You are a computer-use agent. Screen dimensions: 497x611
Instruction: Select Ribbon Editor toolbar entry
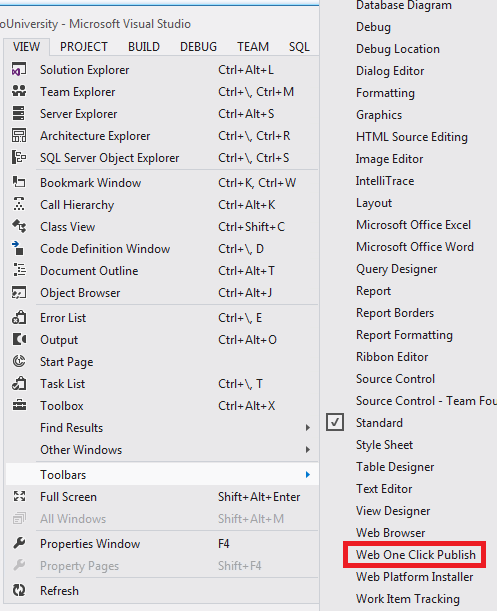pyautogui.click(x=392, y=357)
